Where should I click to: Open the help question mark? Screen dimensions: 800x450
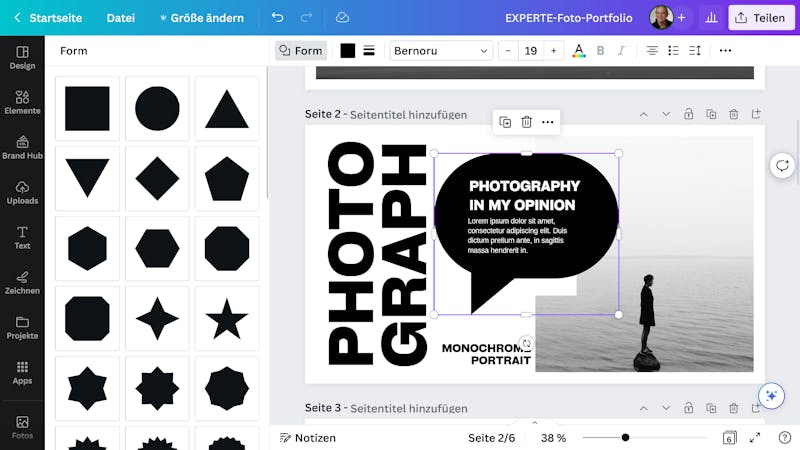click(x=785, y=438)
